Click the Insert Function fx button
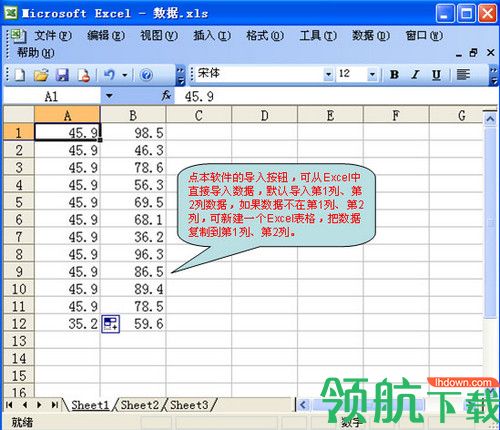Viewport: 500px width, 430px height. click(x=166, y=96)
